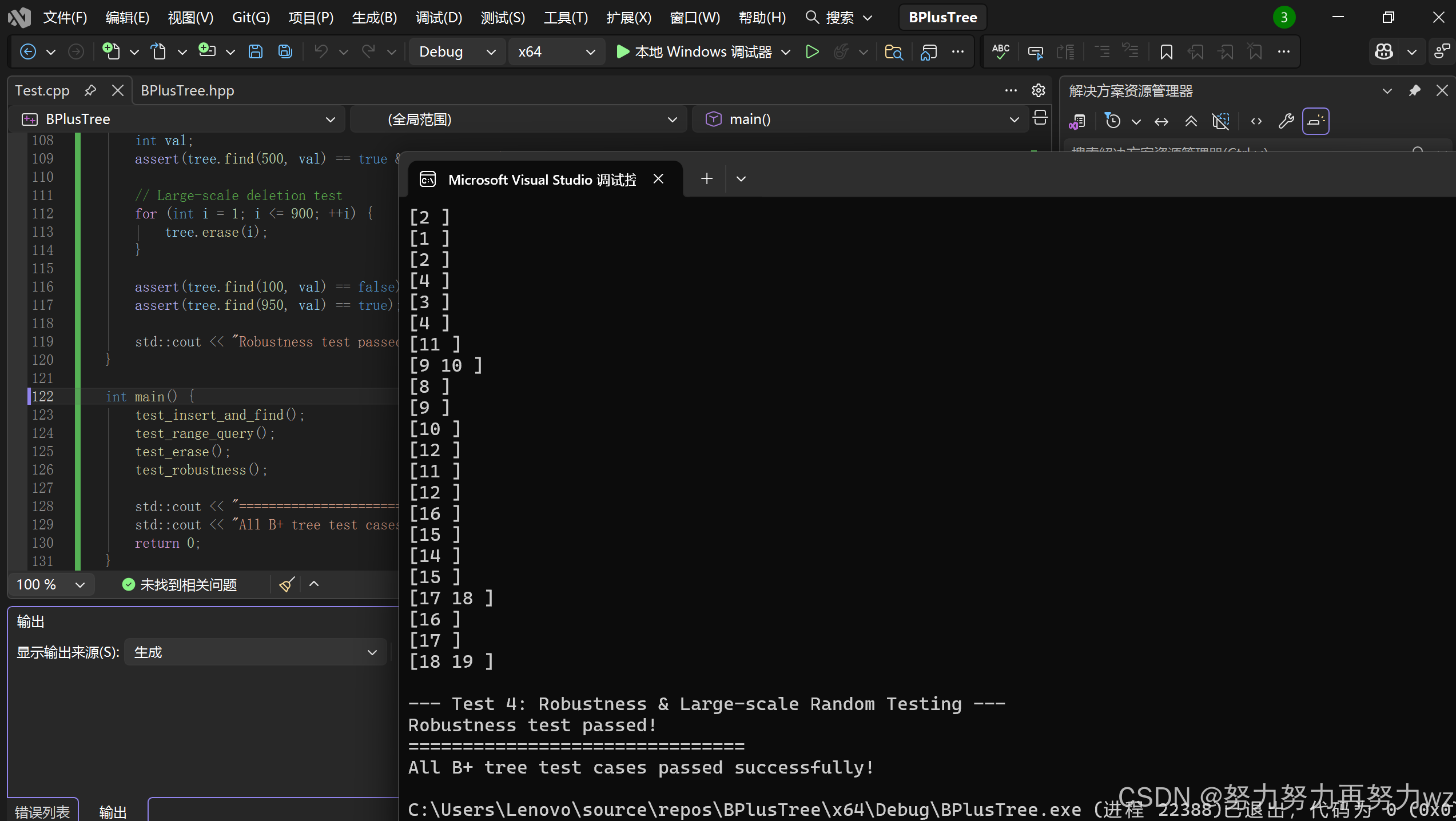
Task: Click the Save All toolbar icon
Action: coord(285,52)
